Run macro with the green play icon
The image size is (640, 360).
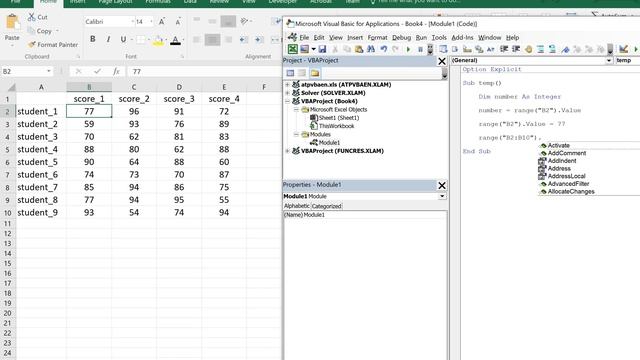coord(408,49)
